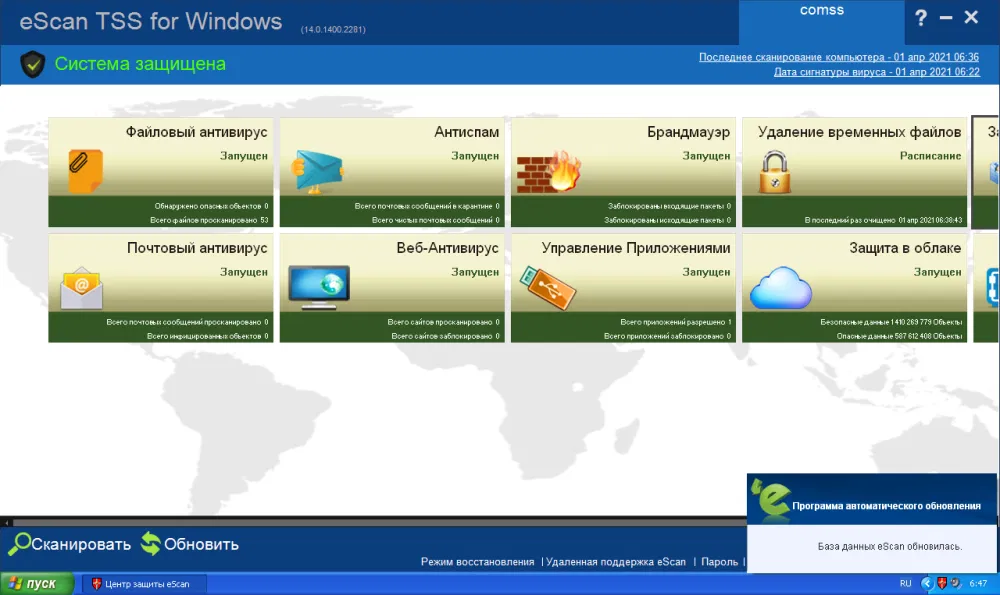1000x595 pixels.
Task: Click the green shield status icon
Action: [x=33, y=64]
